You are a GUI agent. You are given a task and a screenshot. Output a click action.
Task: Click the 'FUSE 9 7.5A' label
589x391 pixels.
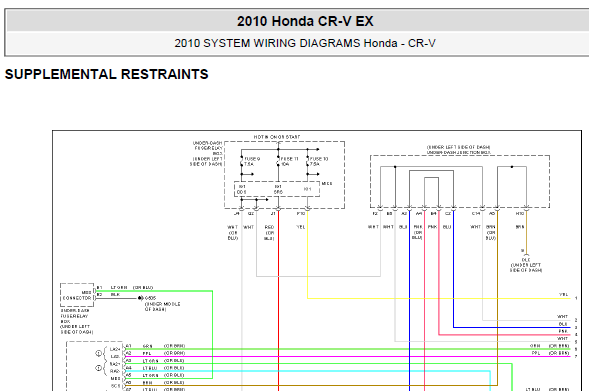252,162
